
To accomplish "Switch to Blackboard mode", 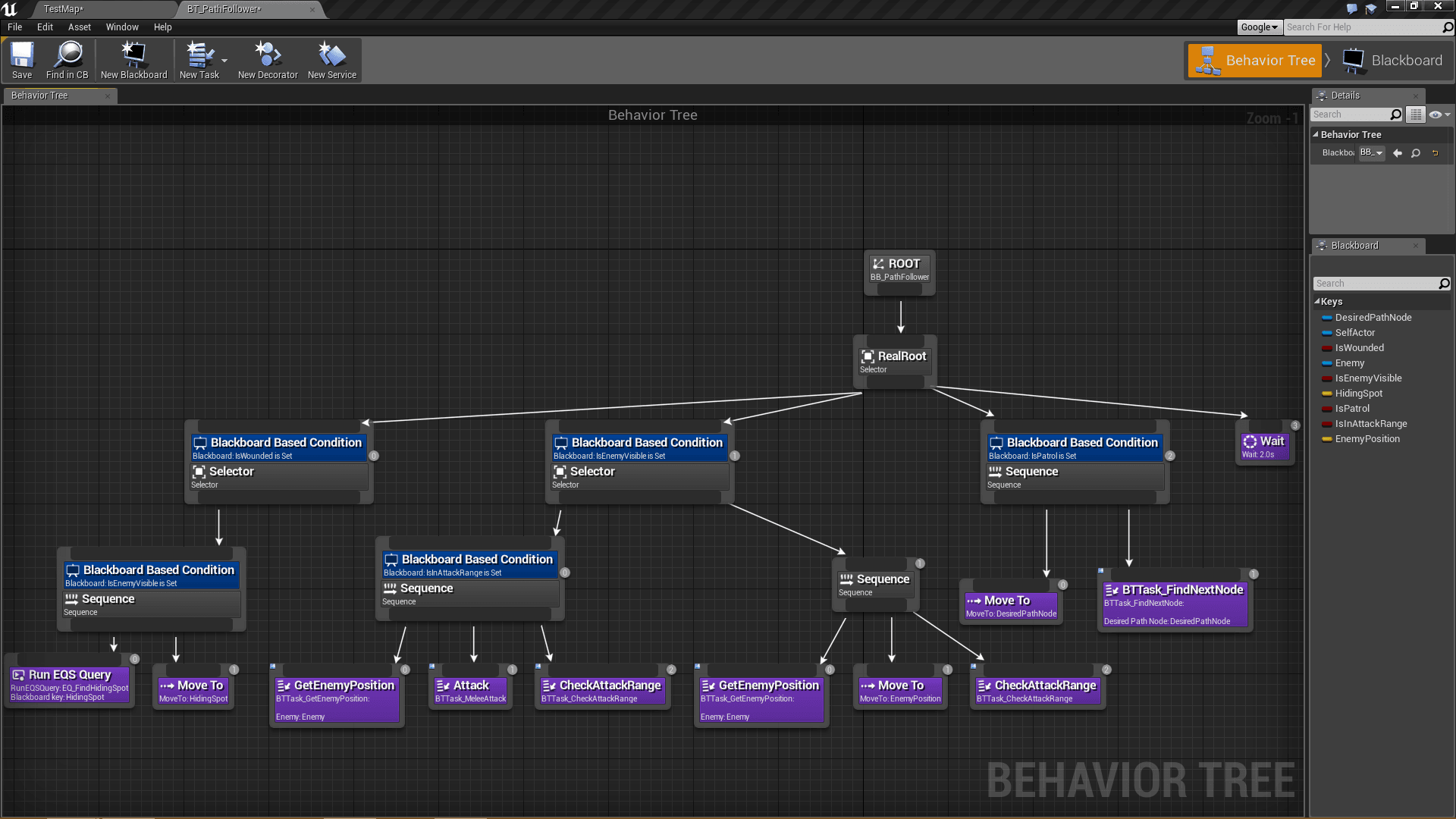I will click(x=1393, y=61).
